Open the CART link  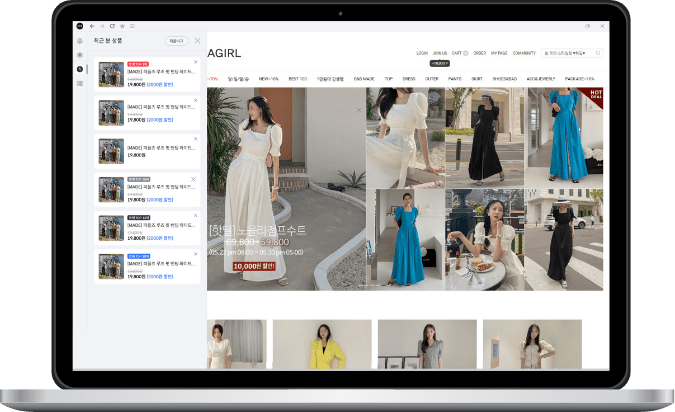(x=457, y=53)
